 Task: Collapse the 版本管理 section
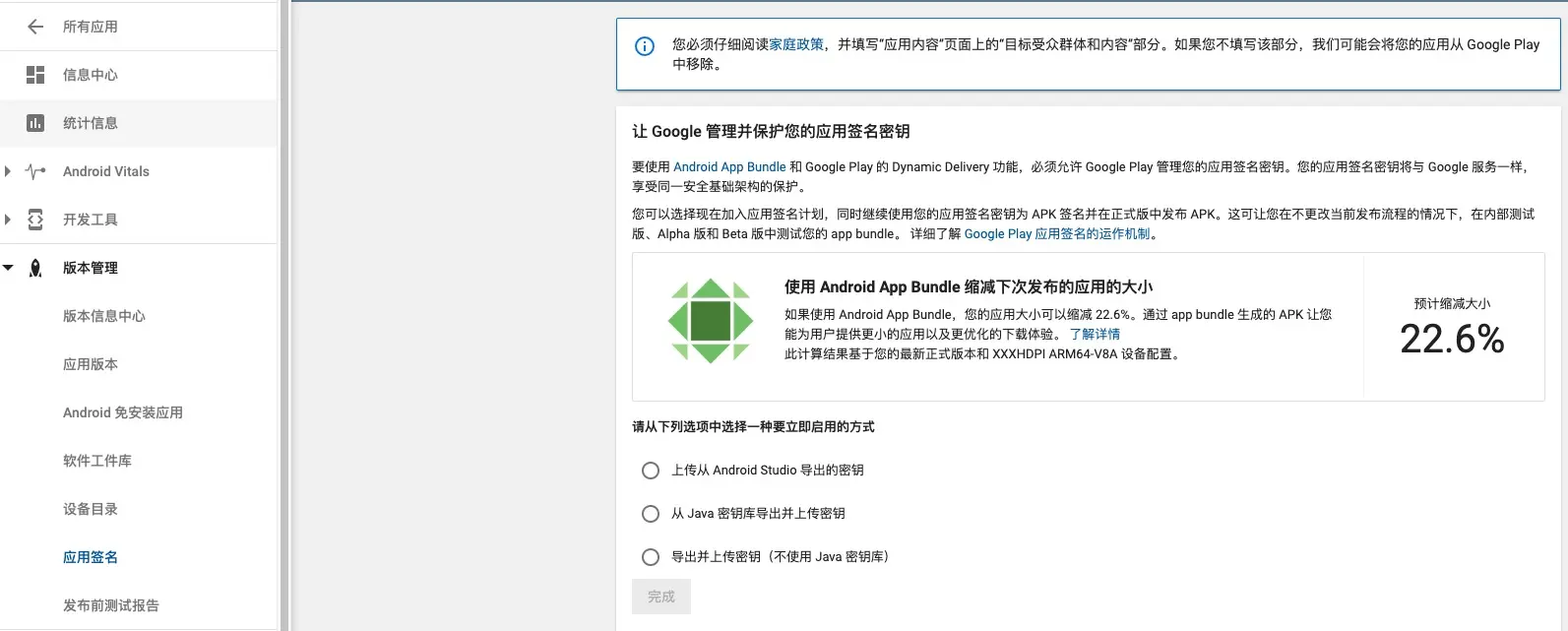click(x=10, y=268)
